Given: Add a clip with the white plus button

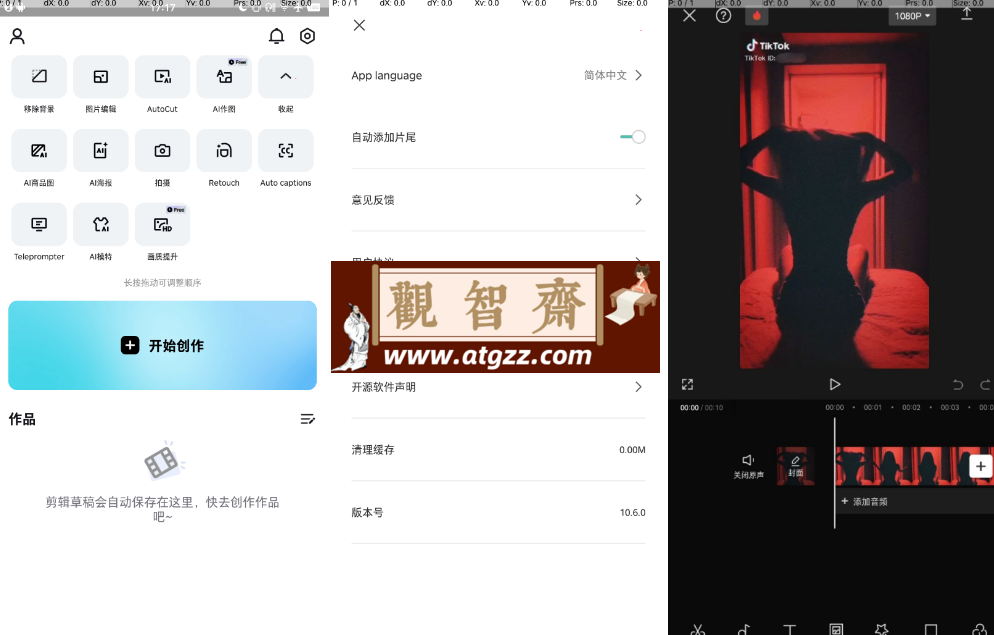Looking at the screenshot, I should tap(981, 466).
